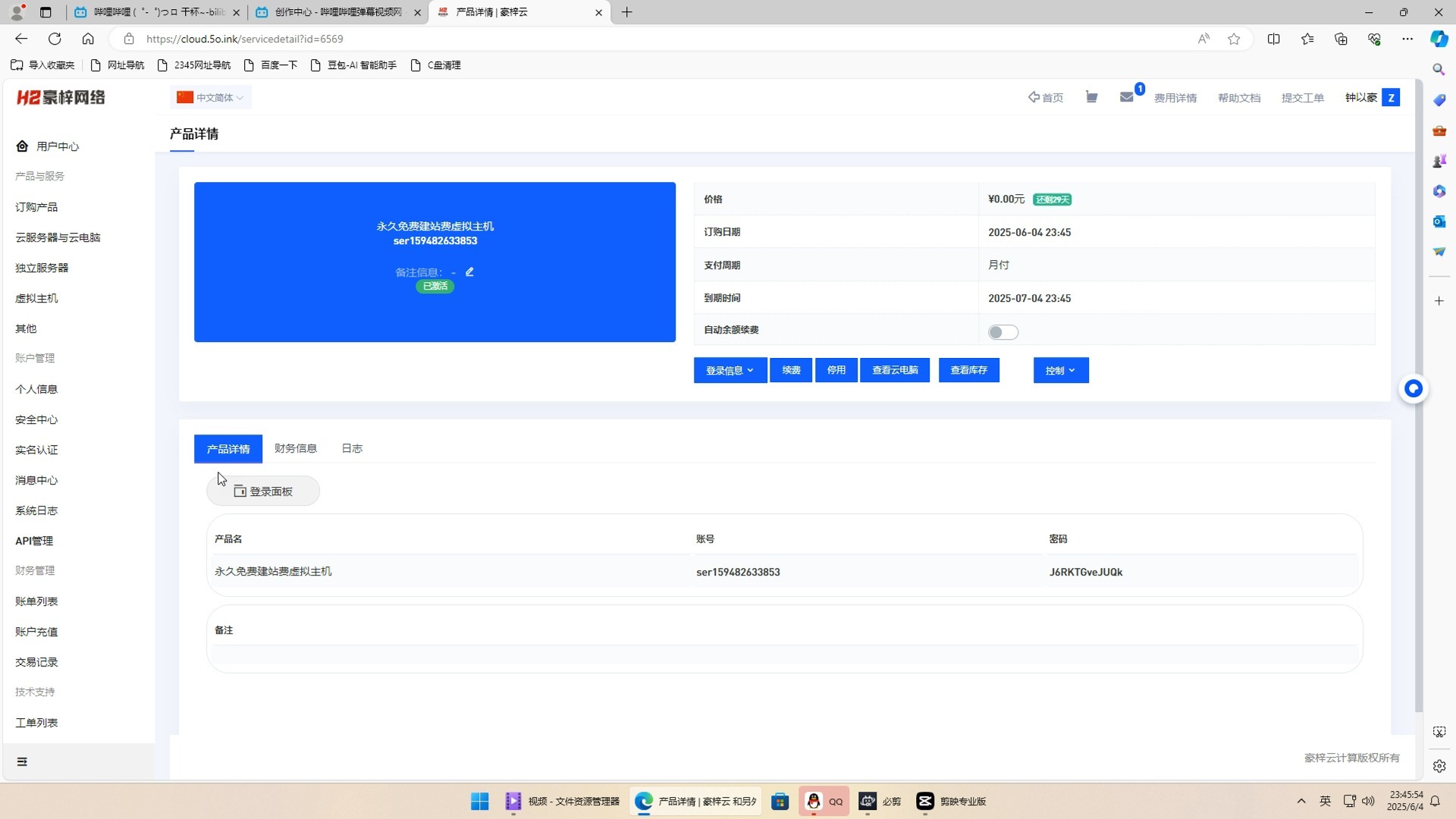Click the blue Z user avatar
The image size is (1456, 819).
1391,97
